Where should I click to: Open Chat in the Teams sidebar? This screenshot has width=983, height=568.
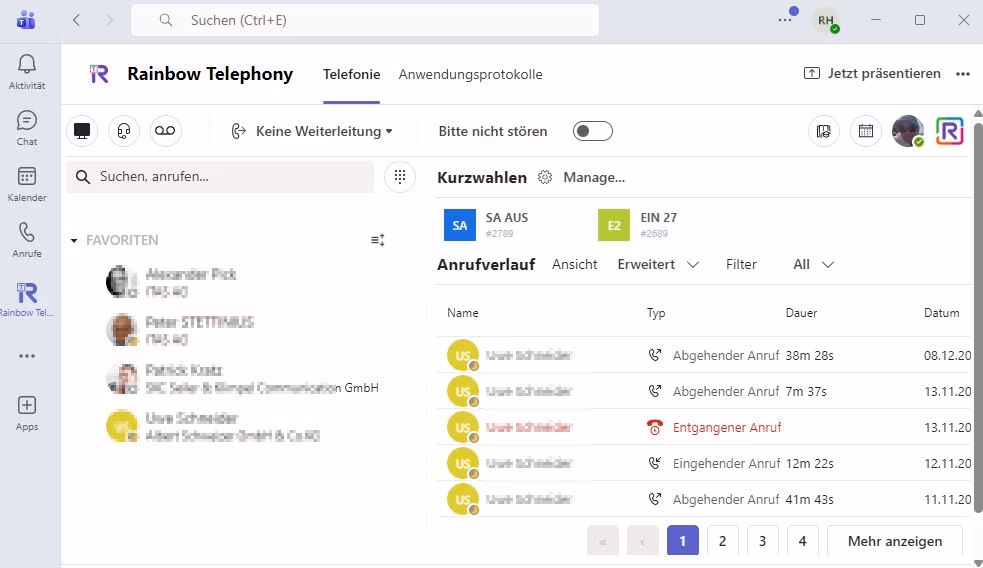27,129
